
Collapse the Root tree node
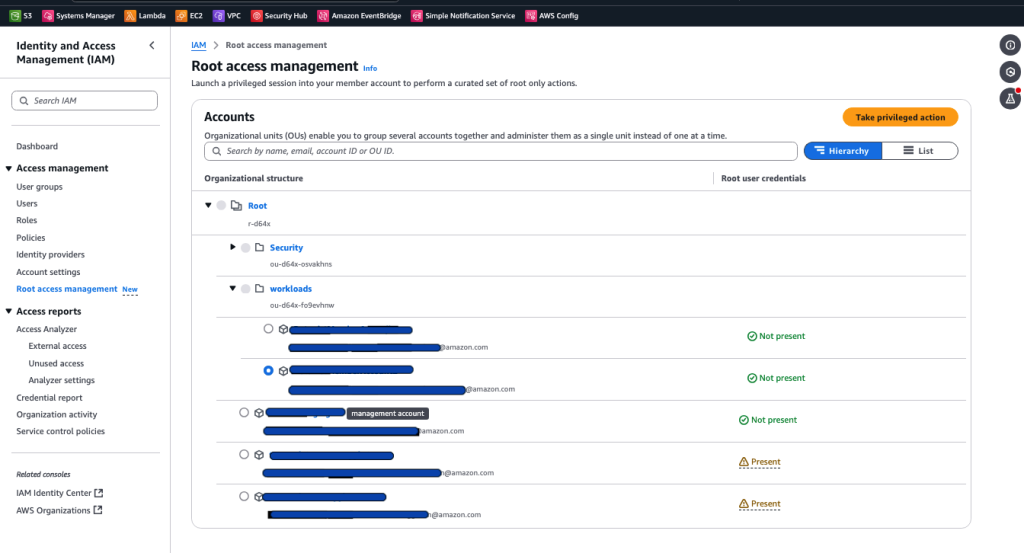208,205
